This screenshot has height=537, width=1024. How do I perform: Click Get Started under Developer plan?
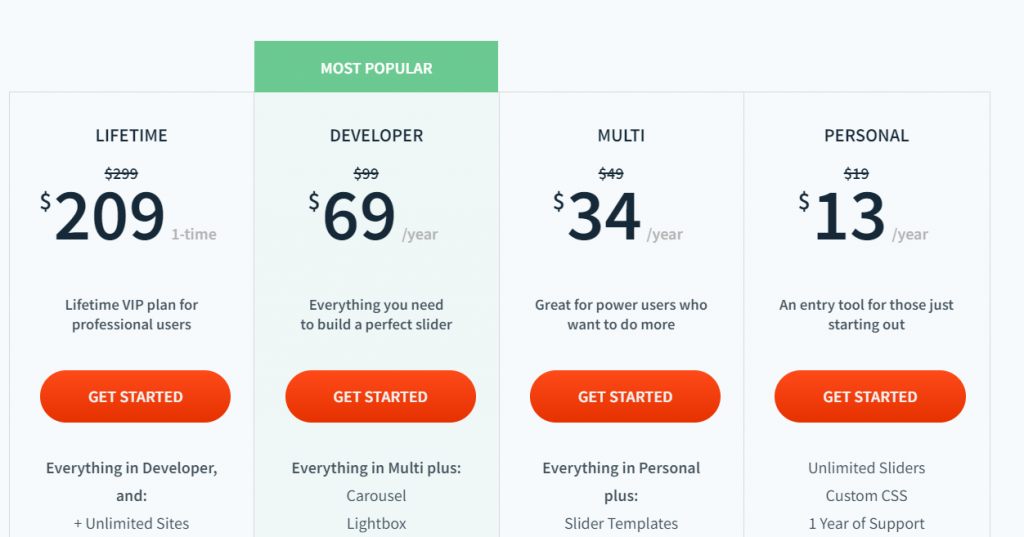point(380,397)
